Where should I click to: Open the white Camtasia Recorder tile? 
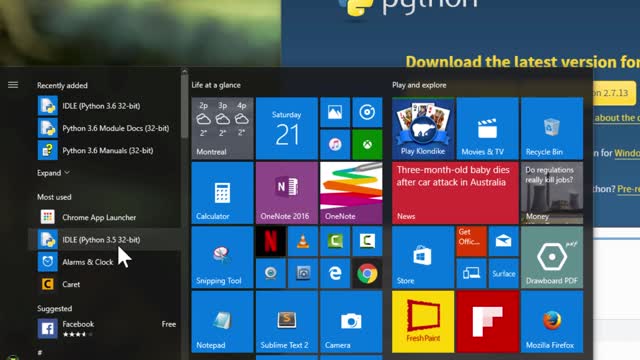pyautogui.click(x=367, y=241)
